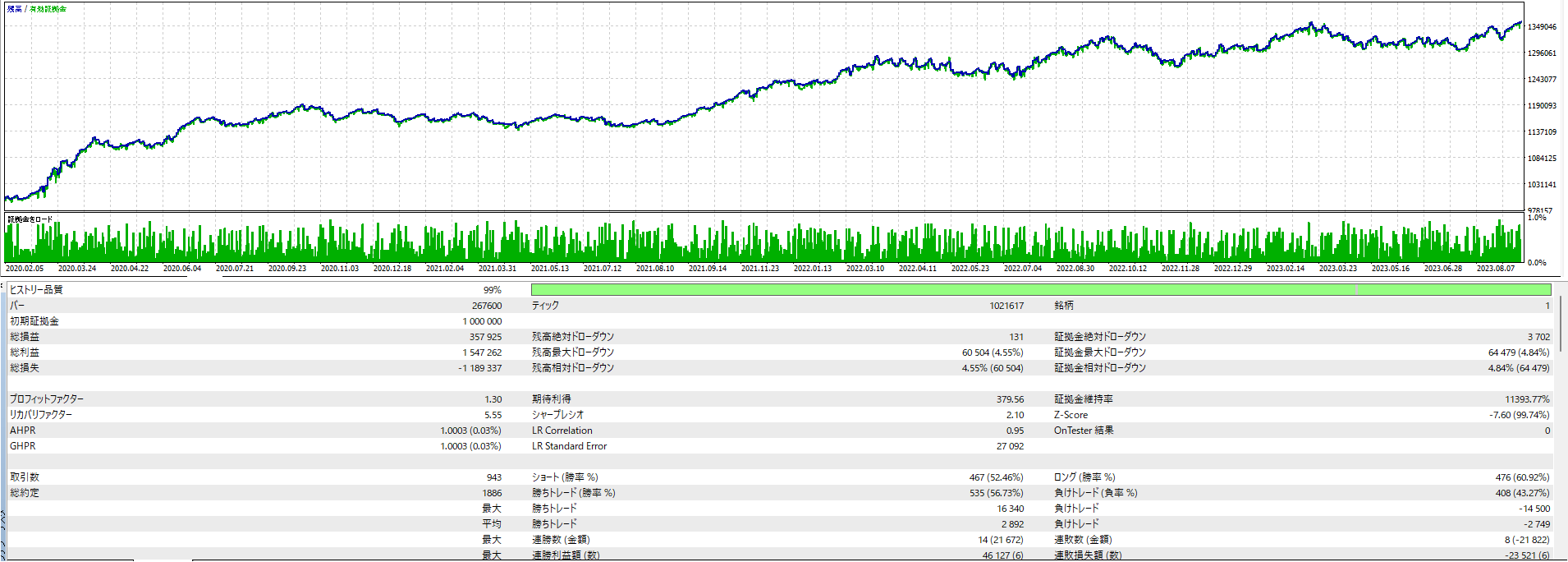
Task: Select the 総損益 label
Action: [25, 337]
